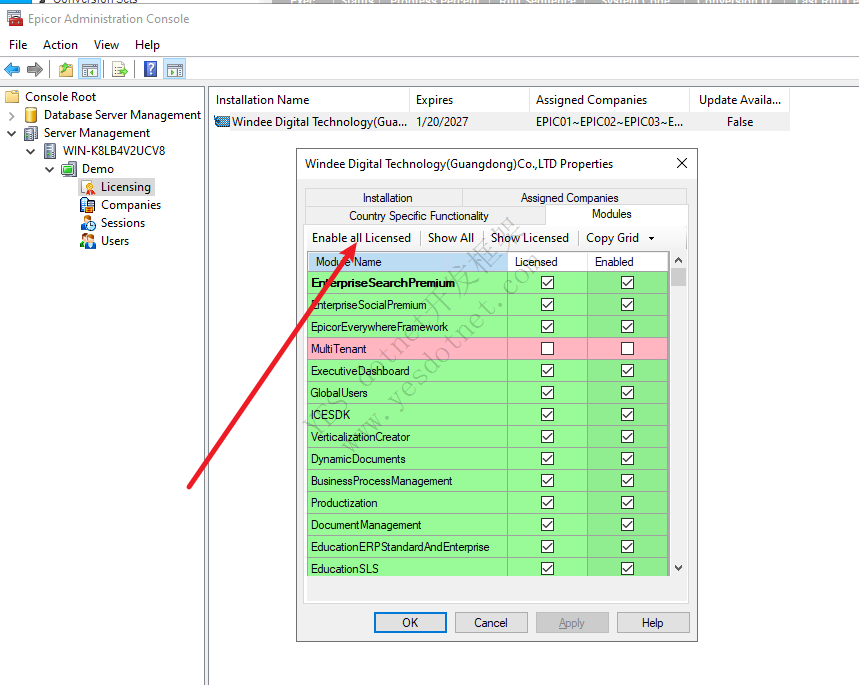The image size is (859, 685).
Task: Open the Action menu
Action: pyautogui.click(x=60, y=45)
